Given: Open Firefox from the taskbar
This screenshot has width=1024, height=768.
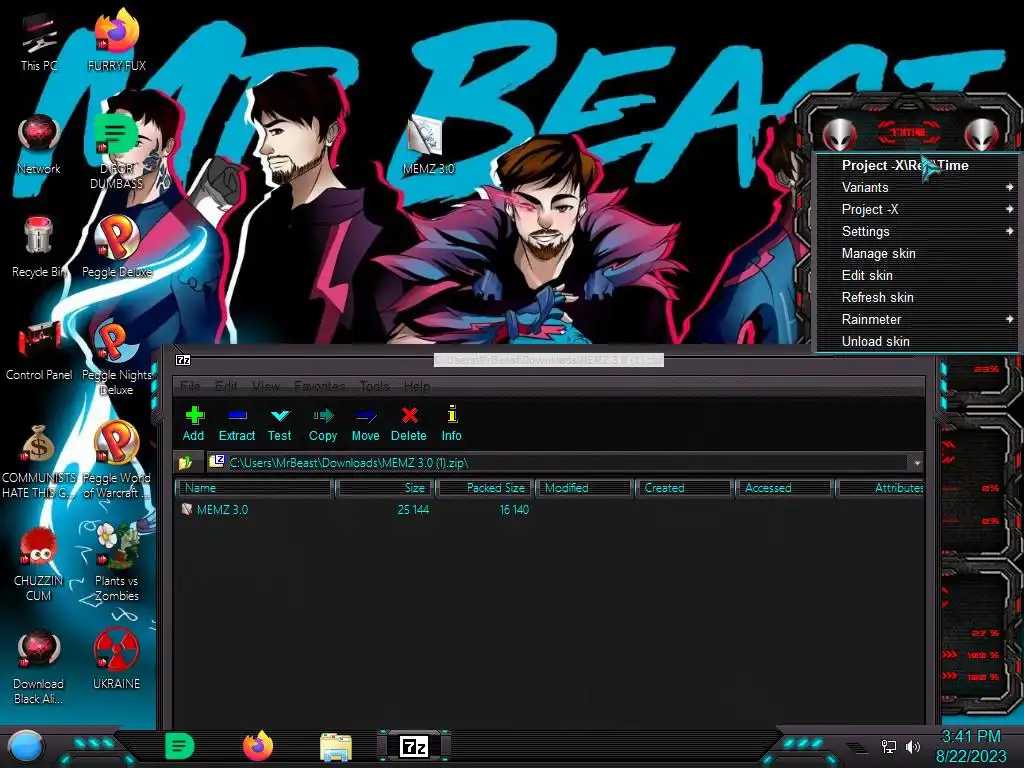Looking at the screenshot, I should point(258,746).
